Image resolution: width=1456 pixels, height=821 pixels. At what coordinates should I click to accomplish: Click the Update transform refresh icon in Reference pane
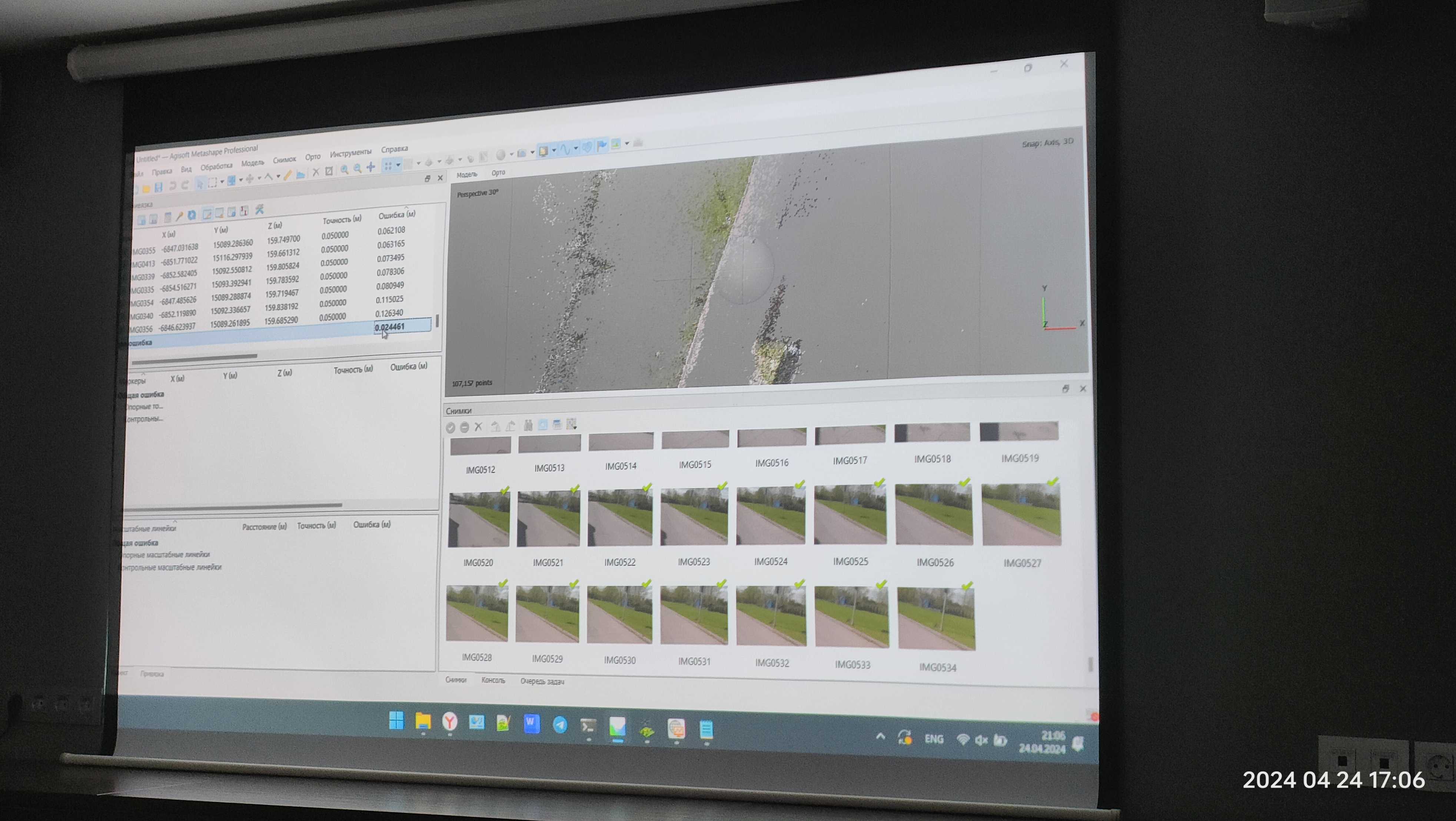(x=192, y=215)
